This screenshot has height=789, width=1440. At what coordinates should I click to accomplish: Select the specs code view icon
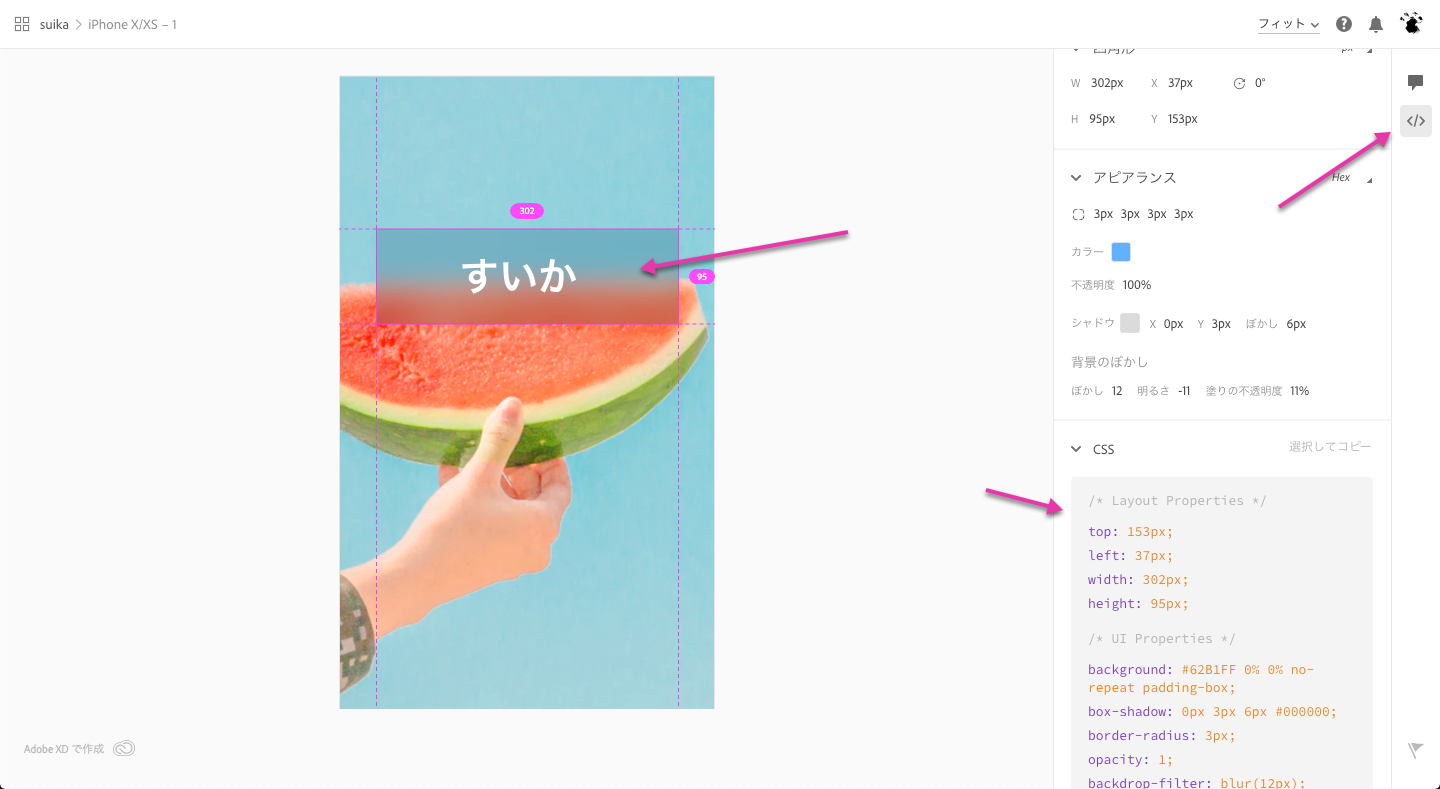tap(1416, 121)
